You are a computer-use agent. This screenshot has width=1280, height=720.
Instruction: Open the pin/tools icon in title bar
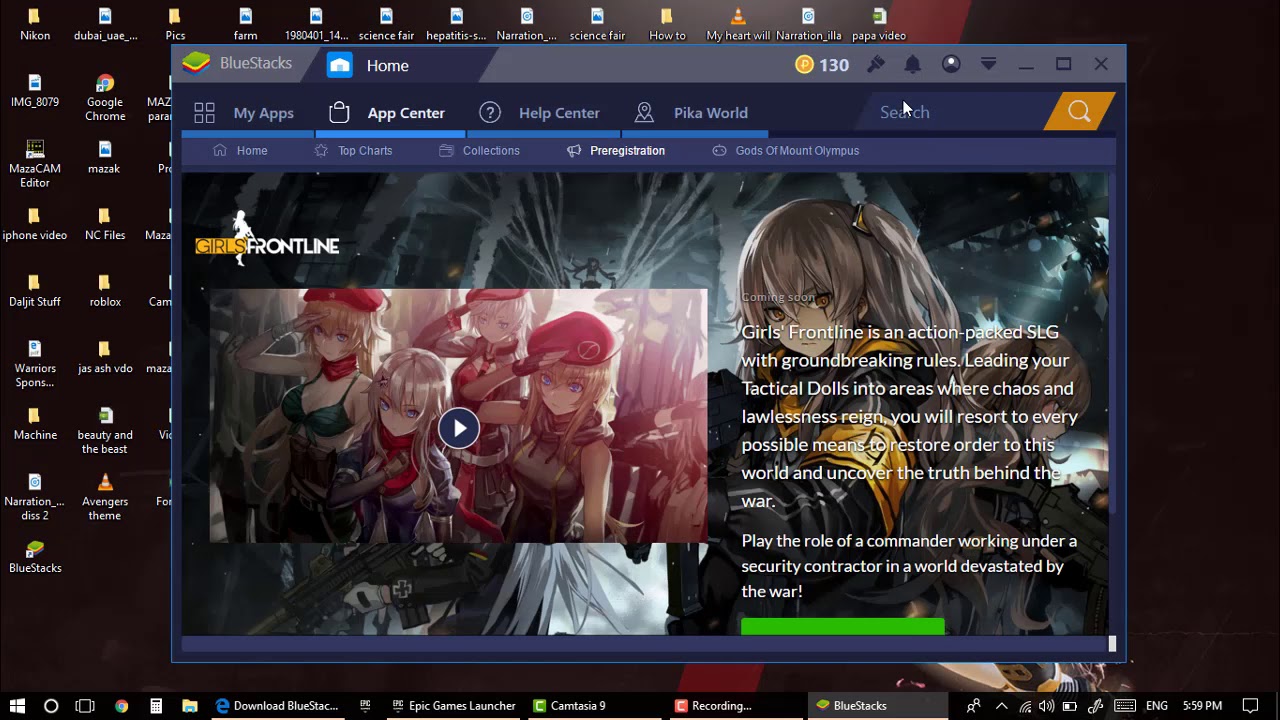click(875, 64)
